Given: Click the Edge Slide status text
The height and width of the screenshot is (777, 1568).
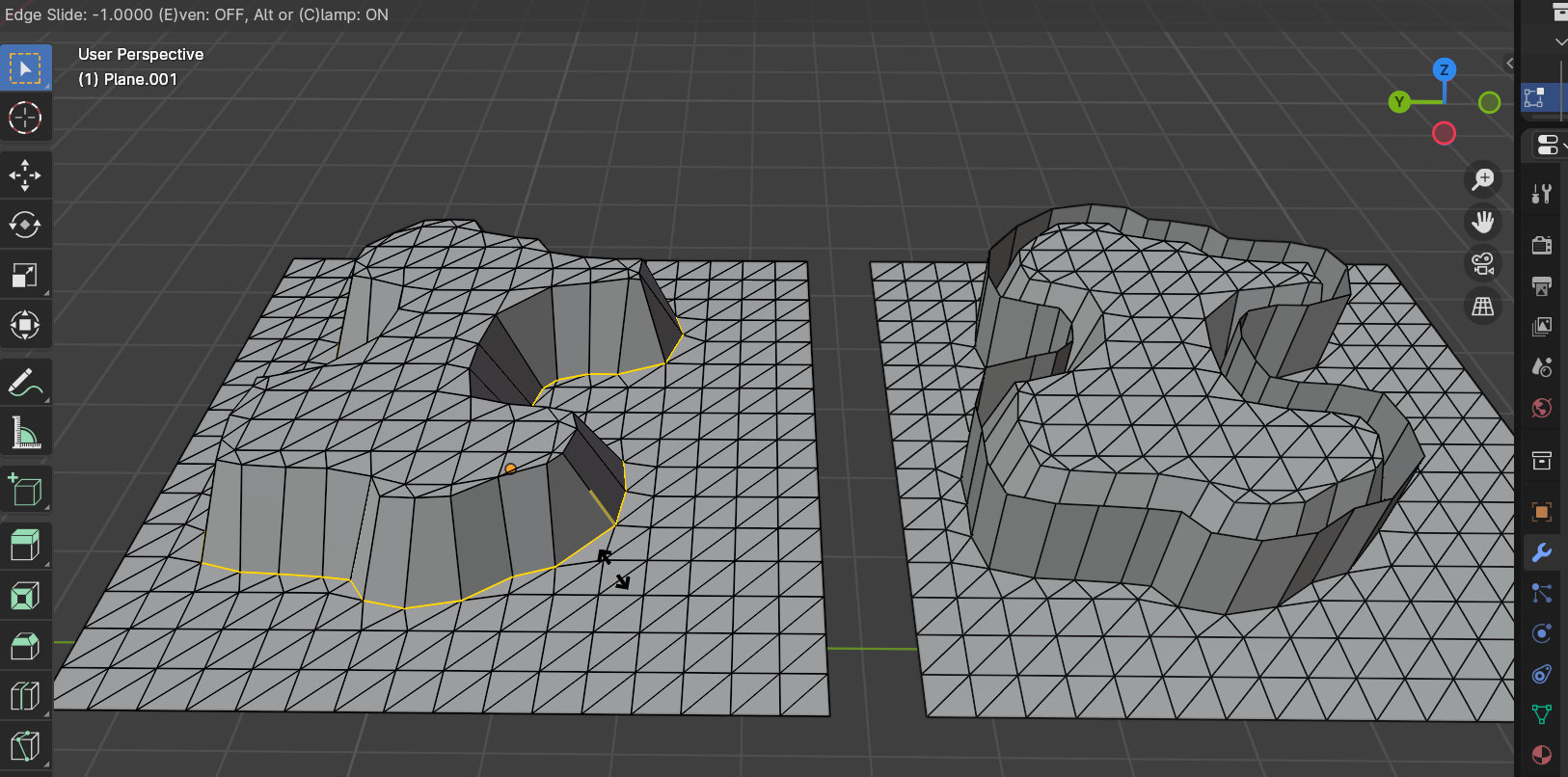Looking at the screenshot, I should pos(197,14).
